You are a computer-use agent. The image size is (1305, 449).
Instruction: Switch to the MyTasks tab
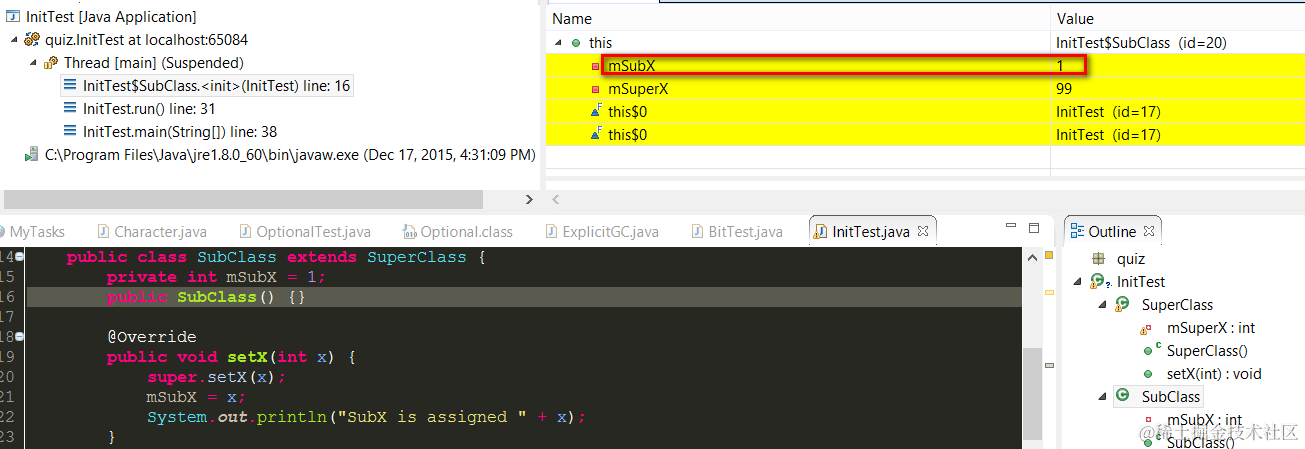point(37,231)
